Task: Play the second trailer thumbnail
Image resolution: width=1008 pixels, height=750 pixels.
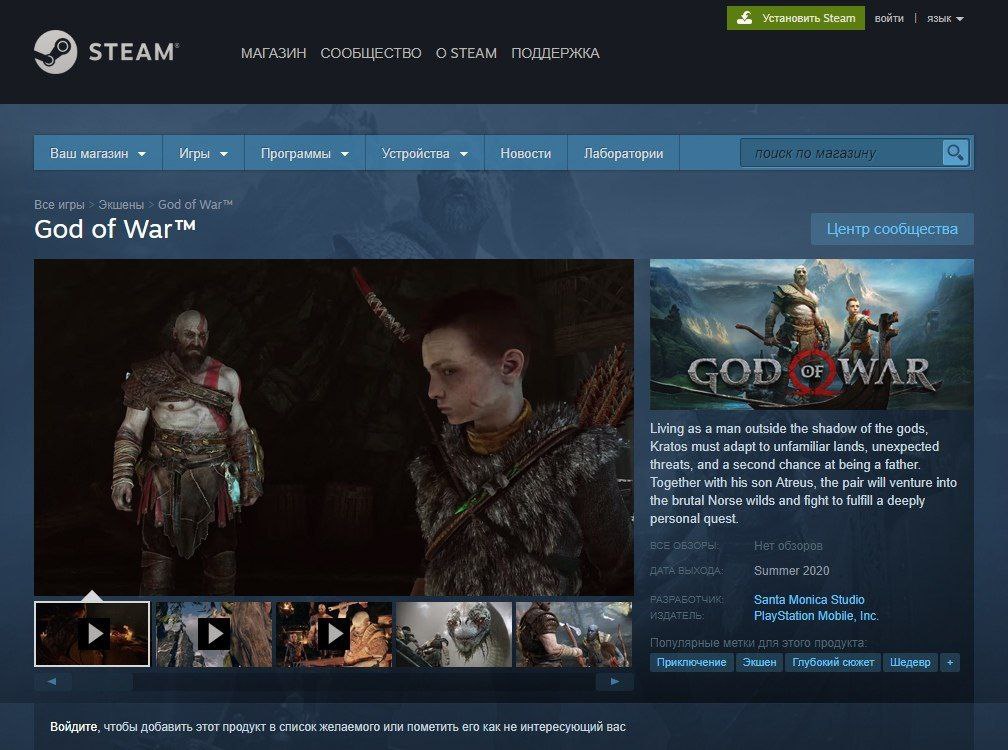Action: pyautogui.click(x=213, y=634)
